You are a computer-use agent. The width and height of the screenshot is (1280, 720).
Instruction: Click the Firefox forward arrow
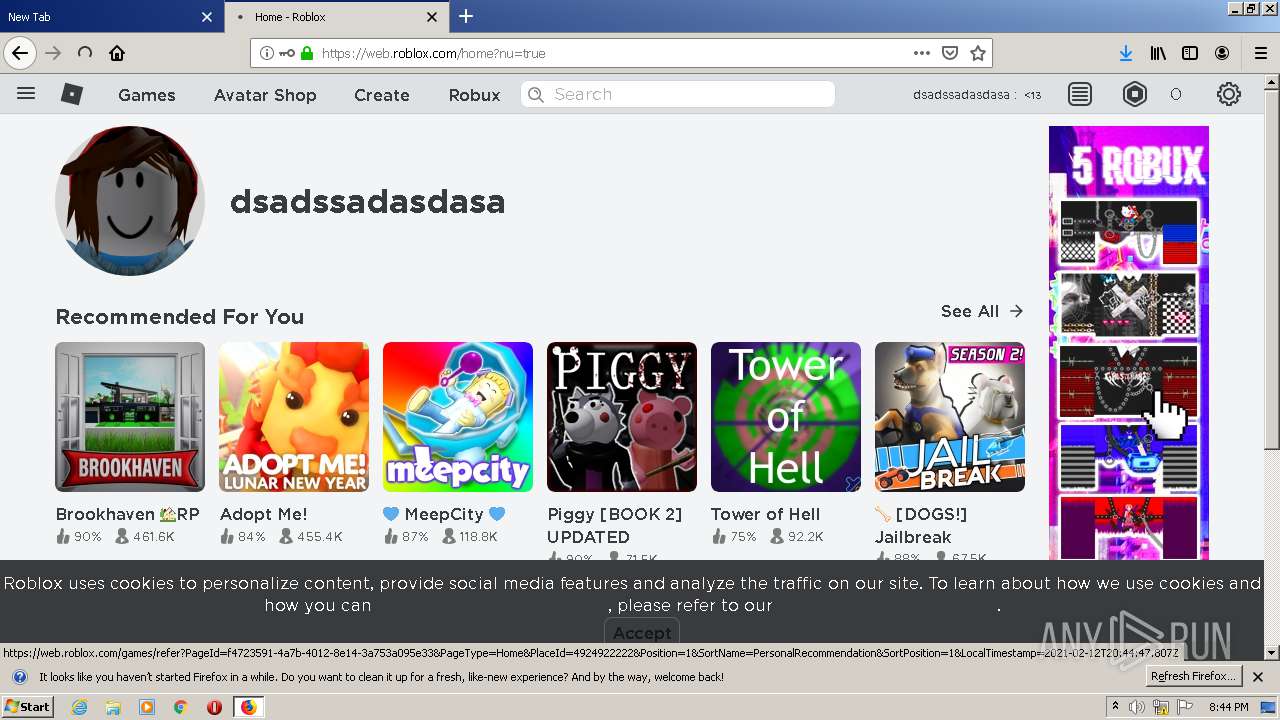(x=53, y=53)
